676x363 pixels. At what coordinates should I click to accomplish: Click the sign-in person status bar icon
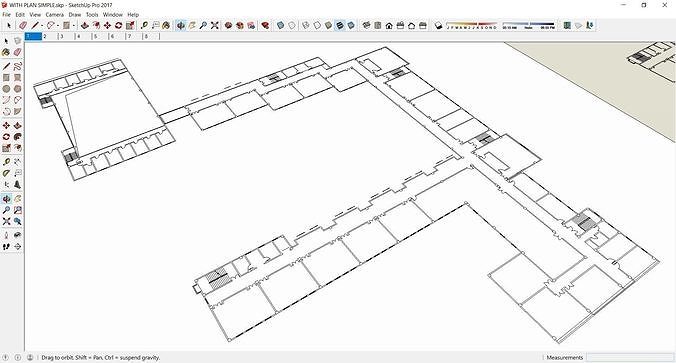point(30,357)
